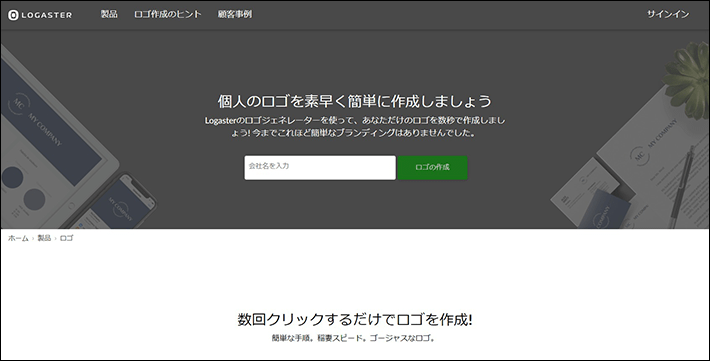This screenshot has height=361, width=710.
Task: Select the 製品 breadcrumb link
Action: coord(44,238)
